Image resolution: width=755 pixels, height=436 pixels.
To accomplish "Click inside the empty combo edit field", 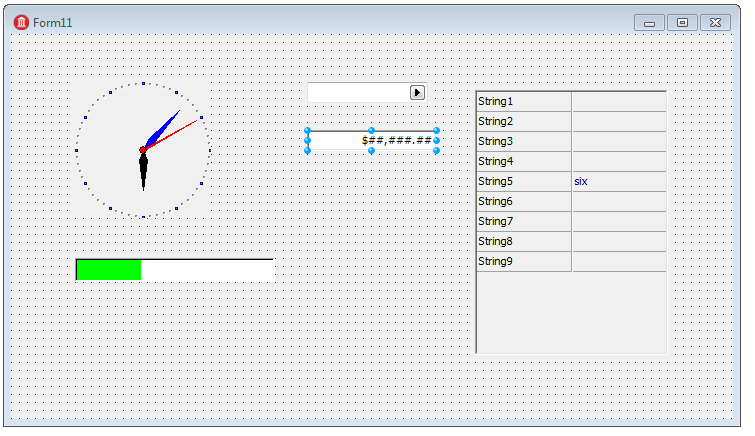I will pyautogui.click(x=359, y=92).
